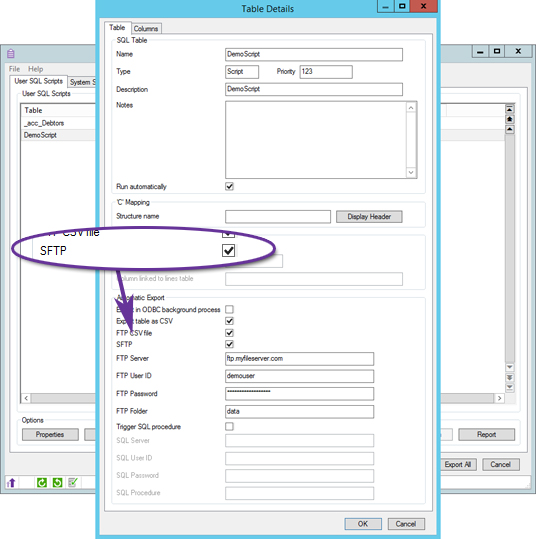
Task: Click the Notes box scroll up arrow
Action: pyautogui.click(x=411, y=108)
